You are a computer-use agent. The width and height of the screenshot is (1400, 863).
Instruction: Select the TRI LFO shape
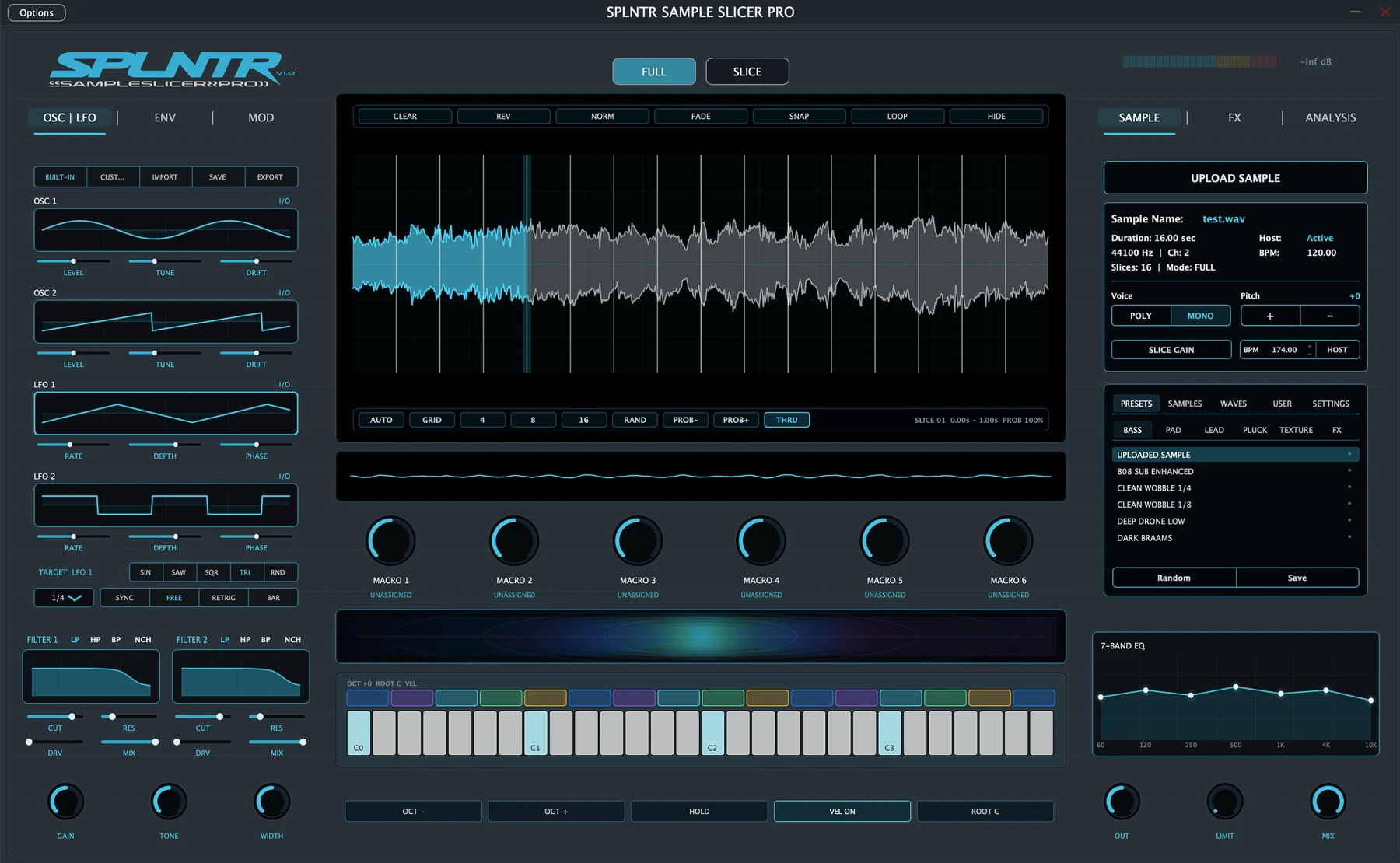[245, 572]
